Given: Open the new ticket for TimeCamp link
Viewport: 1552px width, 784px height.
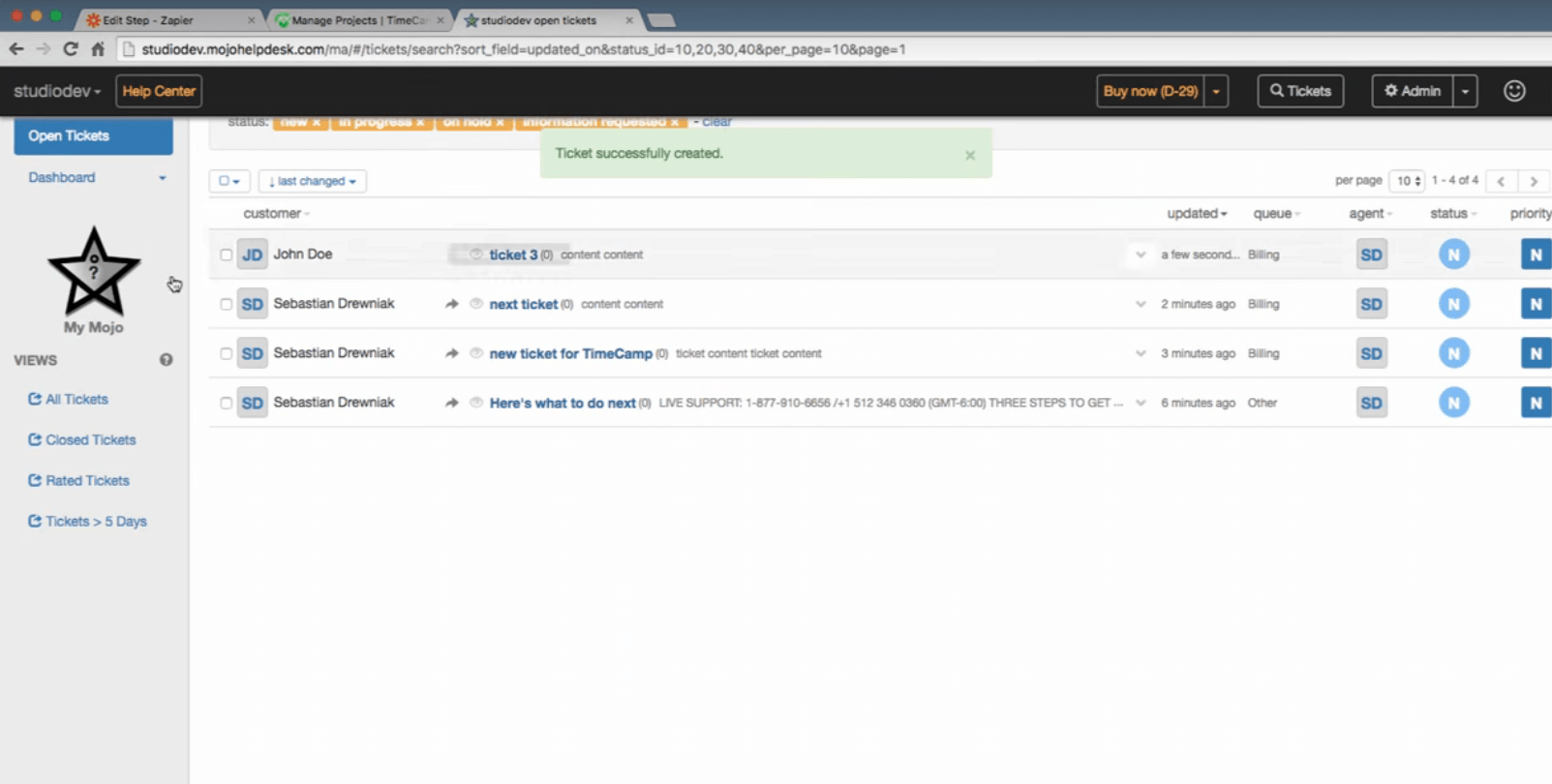Looking at the screenshot, I should [x=570, y=353].
